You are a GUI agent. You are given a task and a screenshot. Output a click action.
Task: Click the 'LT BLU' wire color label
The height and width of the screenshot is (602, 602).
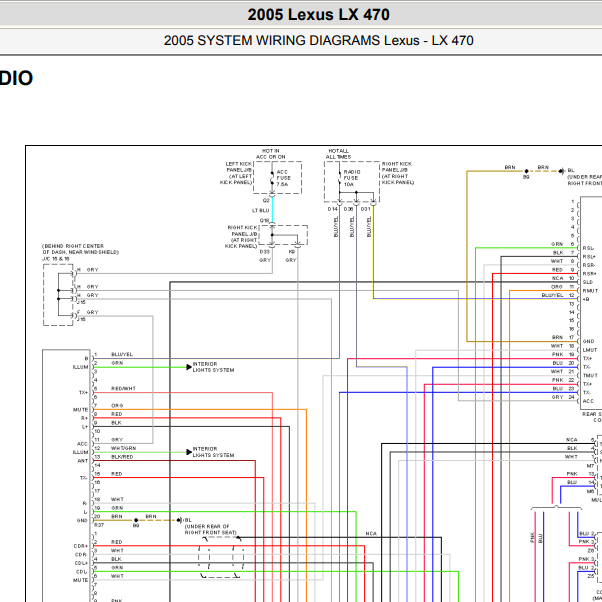click(260, 210)
